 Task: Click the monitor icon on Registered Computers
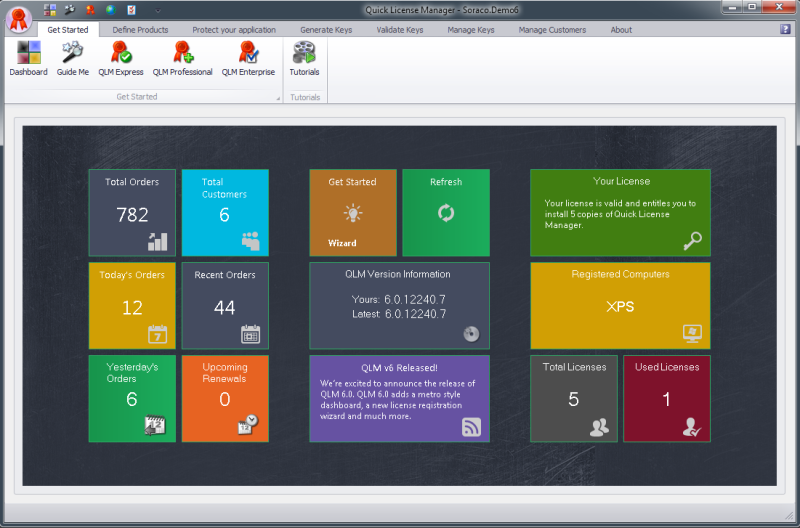pyautogui.click(x=692, y=334)
